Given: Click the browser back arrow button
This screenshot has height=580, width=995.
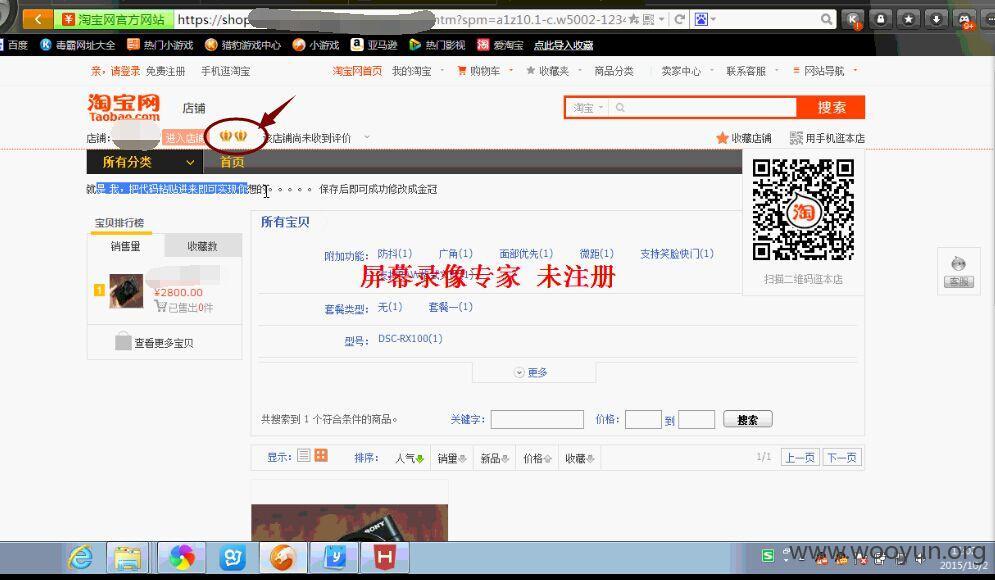Looking at the screenshot, I should pos(38,19).
